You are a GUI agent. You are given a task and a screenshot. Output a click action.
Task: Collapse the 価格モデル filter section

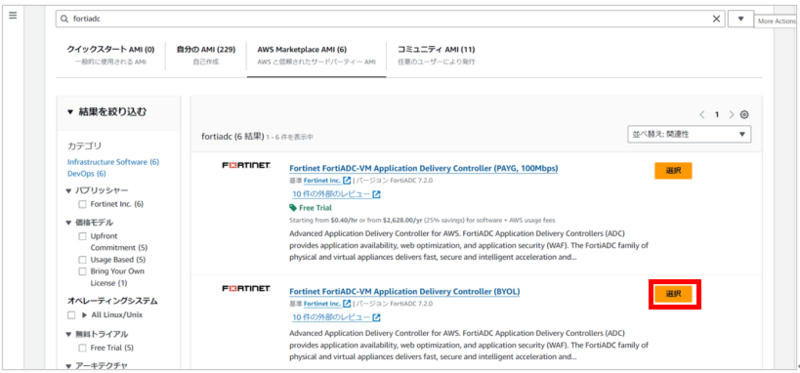[x=69, y=223]
